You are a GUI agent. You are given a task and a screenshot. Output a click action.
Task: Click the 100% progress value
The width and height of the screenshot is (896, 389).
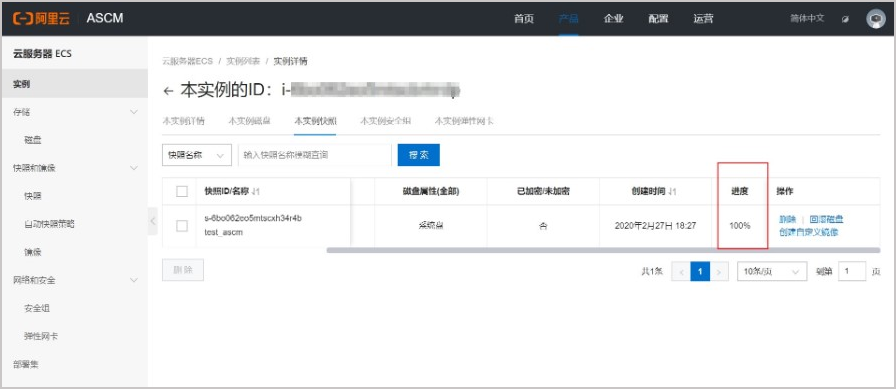click(x=739, y=226)
